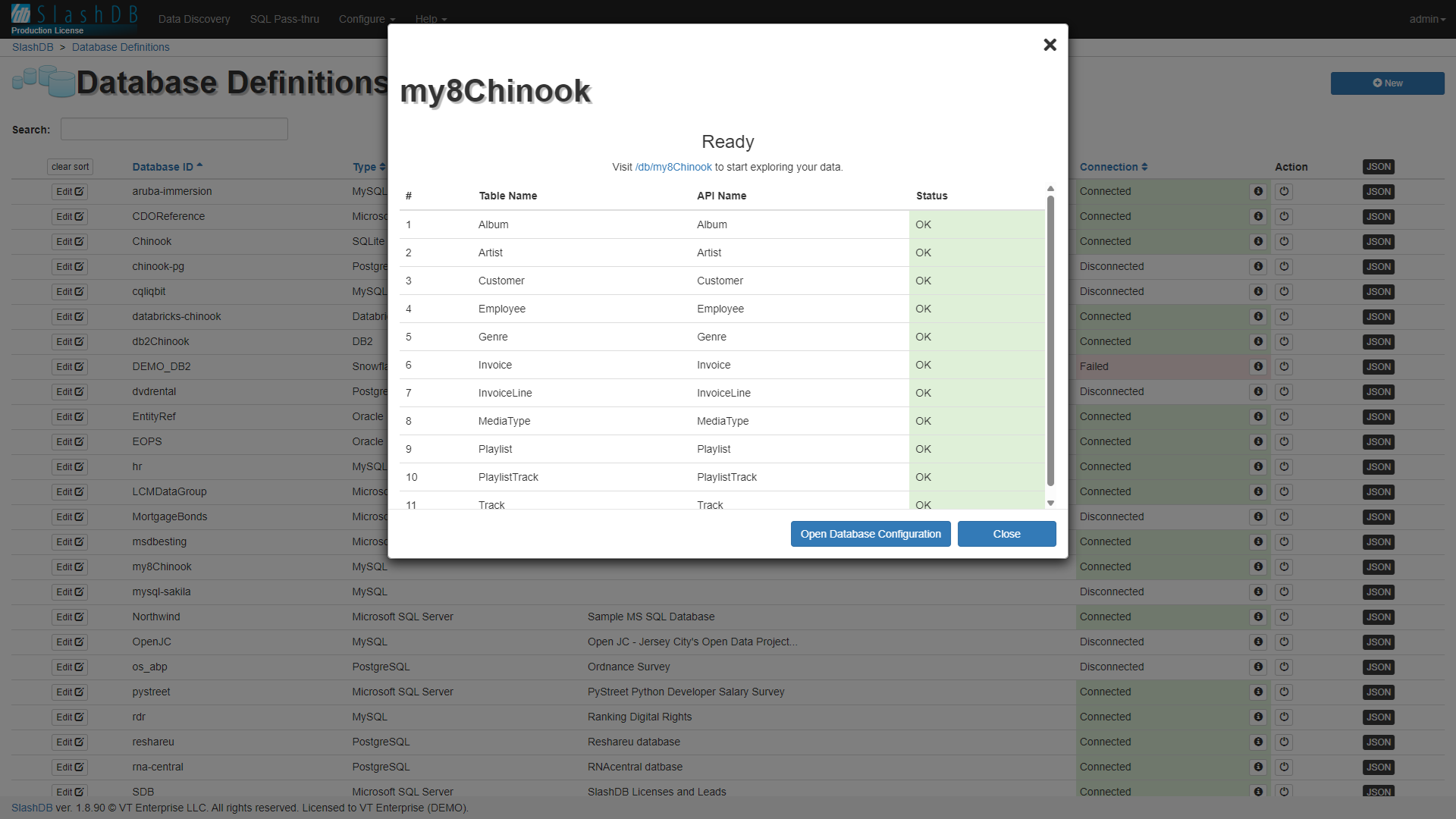Open SQL Pass-thru menu item

[x=284, y=19]
